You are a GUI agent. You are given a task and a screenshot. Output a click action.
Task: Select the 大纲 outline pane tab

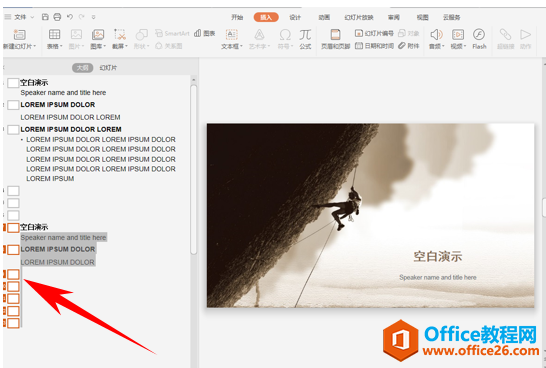point(83,68)
